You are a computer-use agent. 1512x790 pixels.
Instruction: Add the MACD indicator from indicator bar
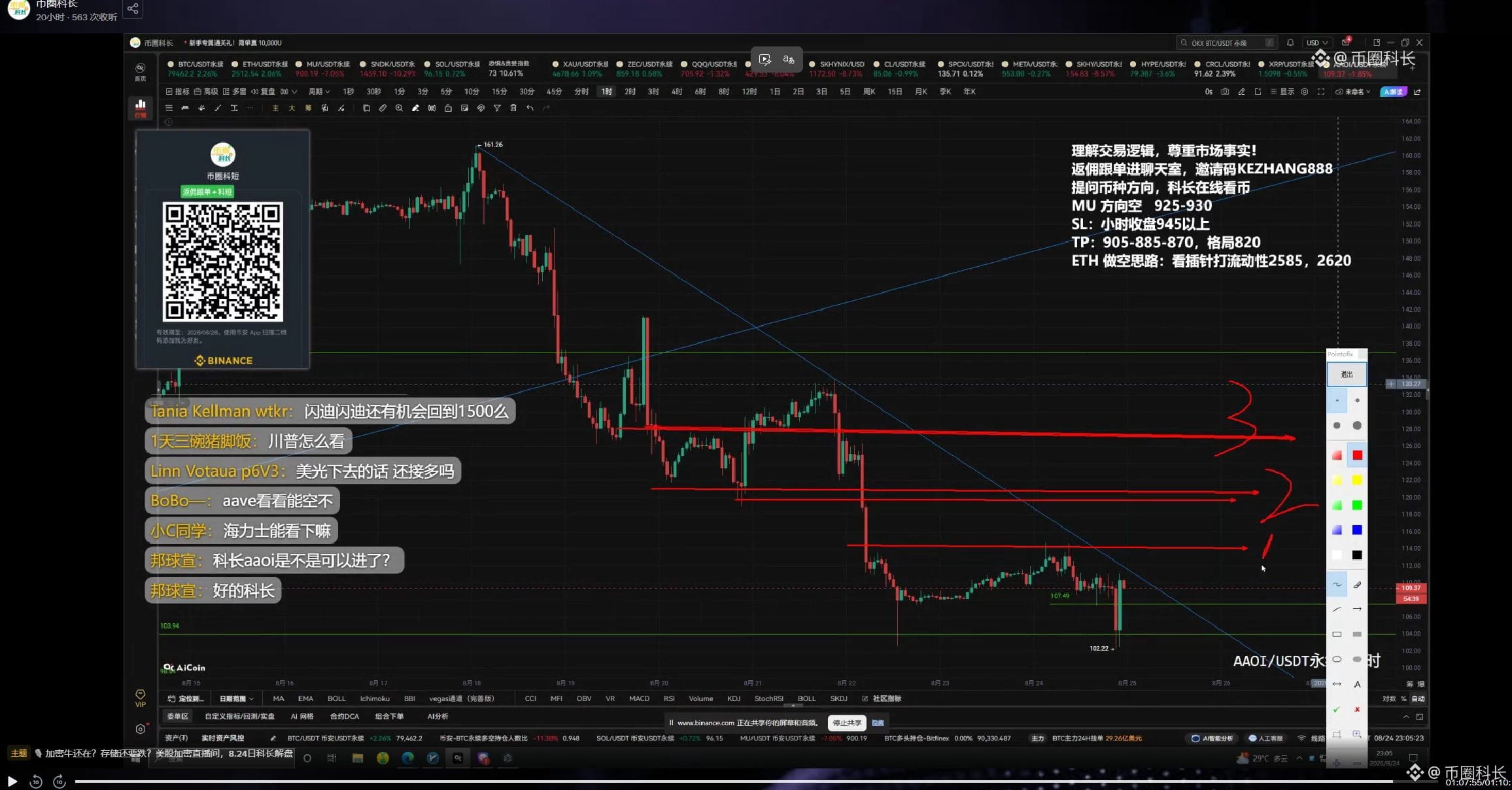(639, 699)
